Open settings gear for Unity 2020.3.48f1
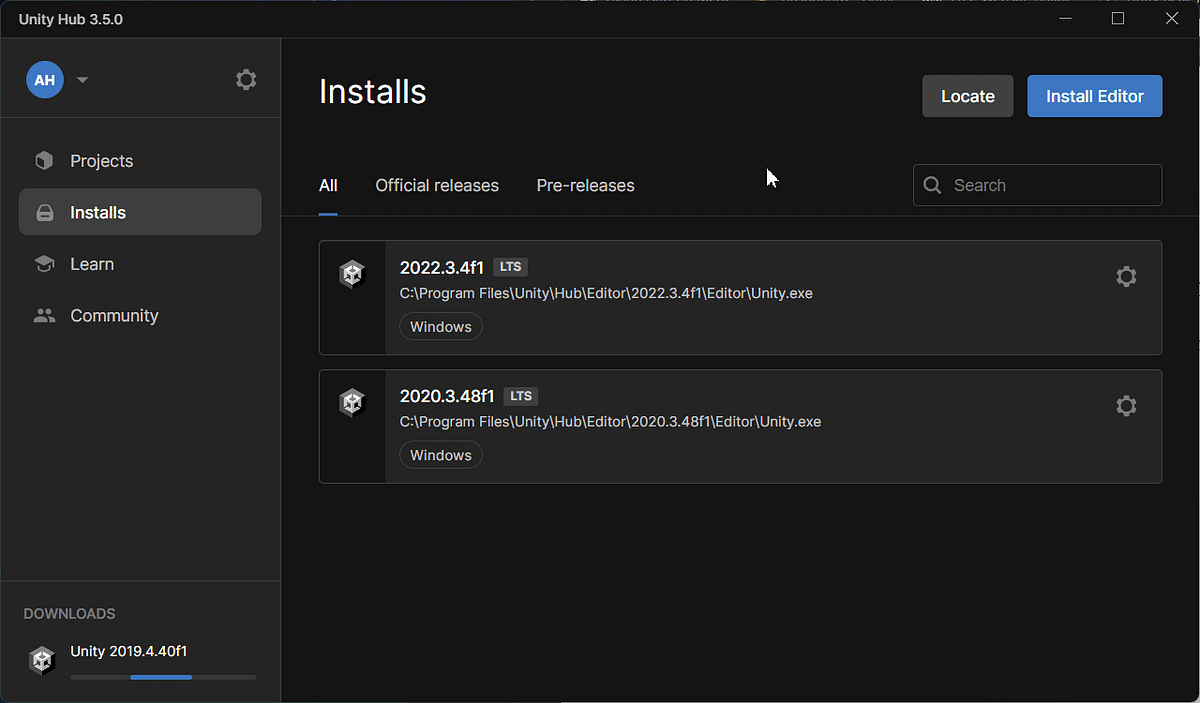Screen dimensions: 1200x703 [x=1126, y=406]
